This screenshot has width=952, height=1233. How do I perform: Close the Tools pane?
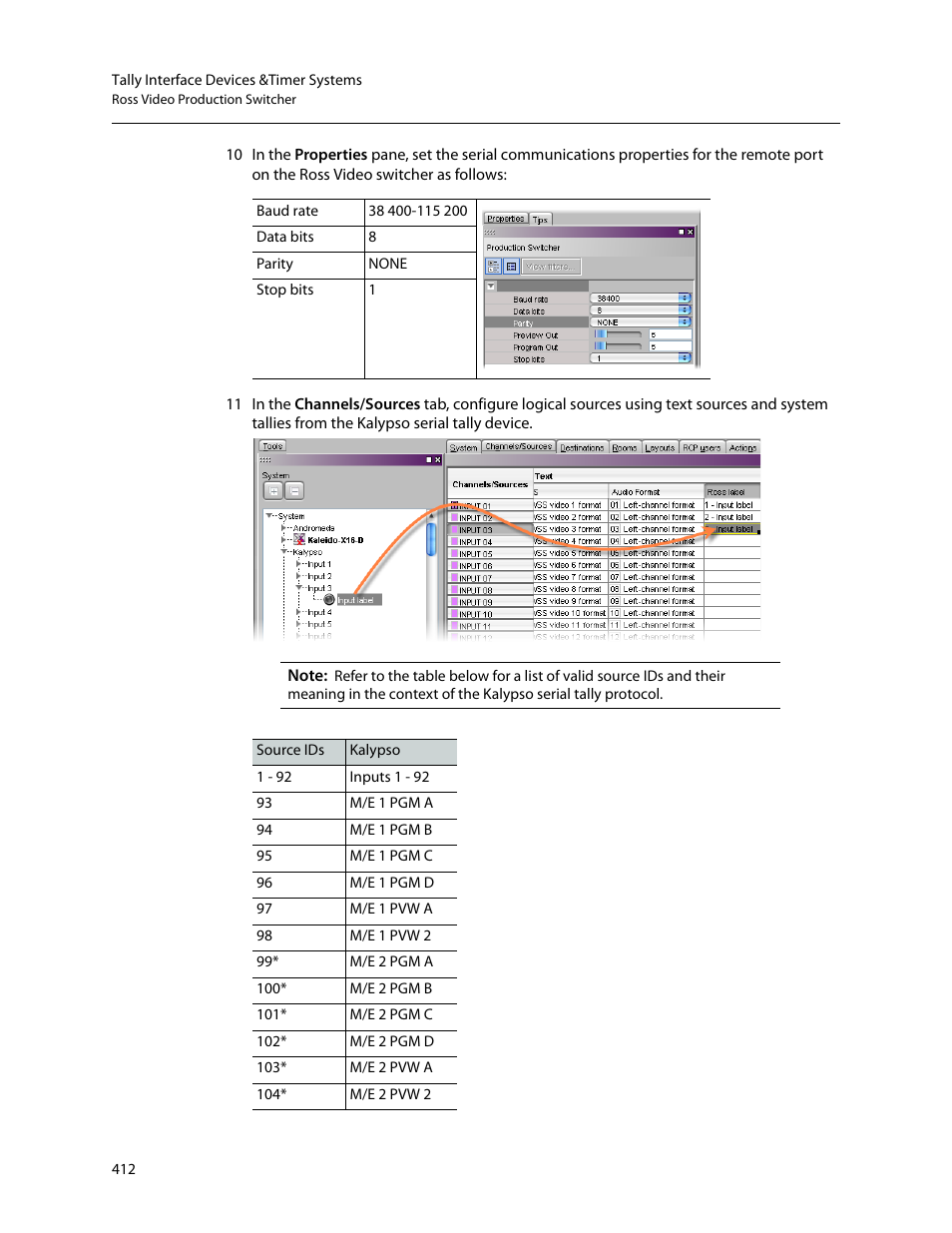tap(437, 460)
